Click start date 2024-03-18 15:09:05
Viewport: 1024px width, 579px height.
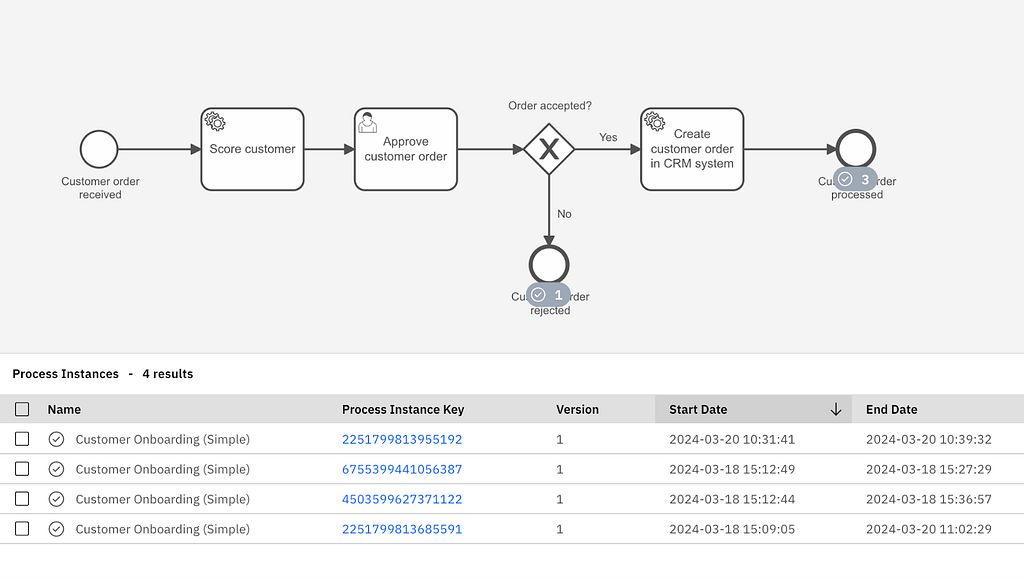coord(732,529)
